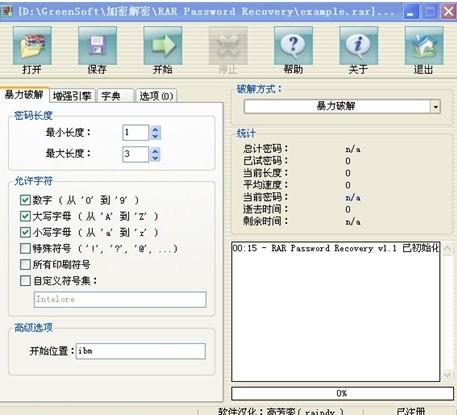Click the 已注册 status bar text

[411, 411]
